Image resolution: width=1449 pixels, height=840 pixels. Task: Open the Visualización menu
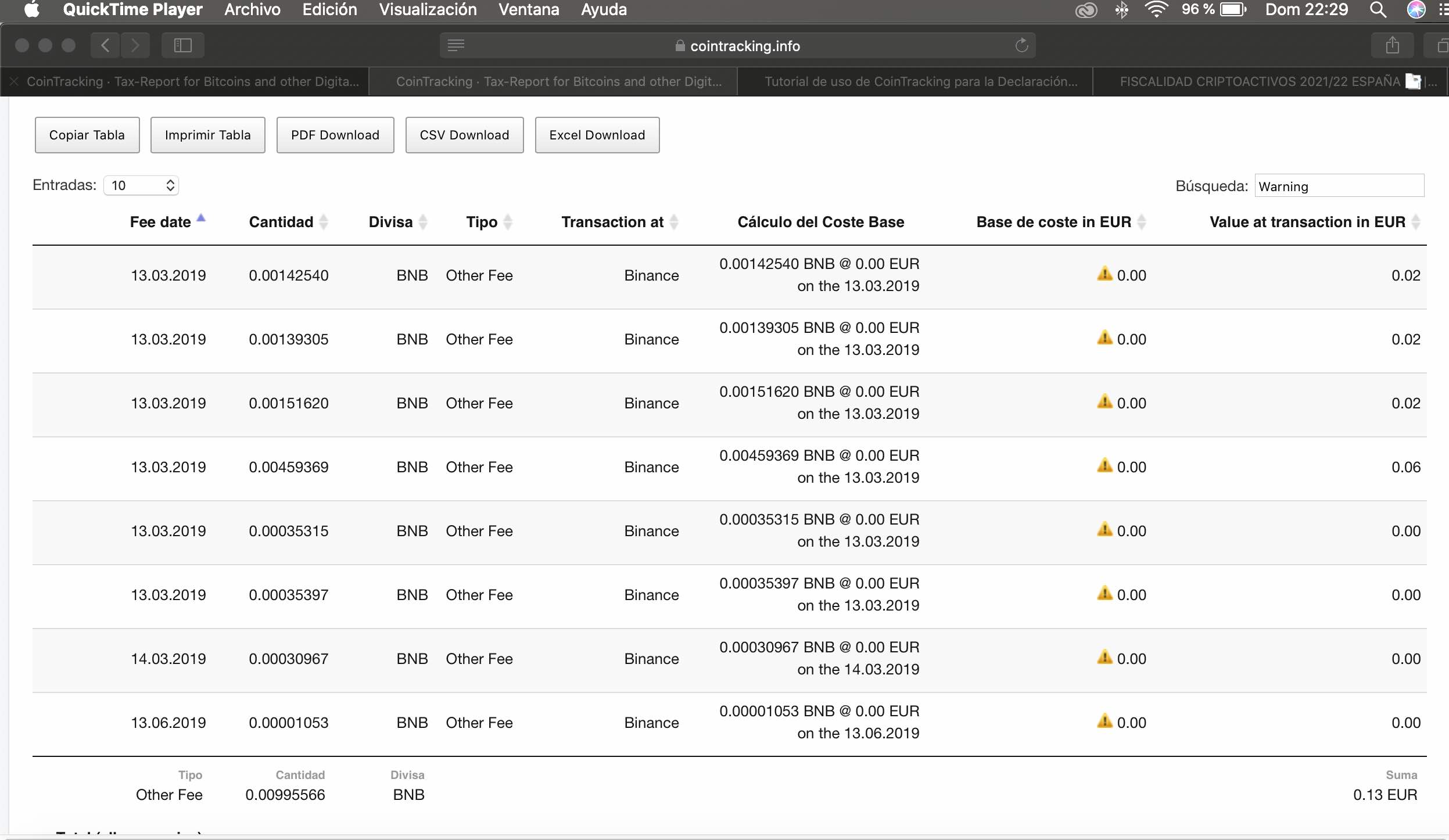[428, 10]
